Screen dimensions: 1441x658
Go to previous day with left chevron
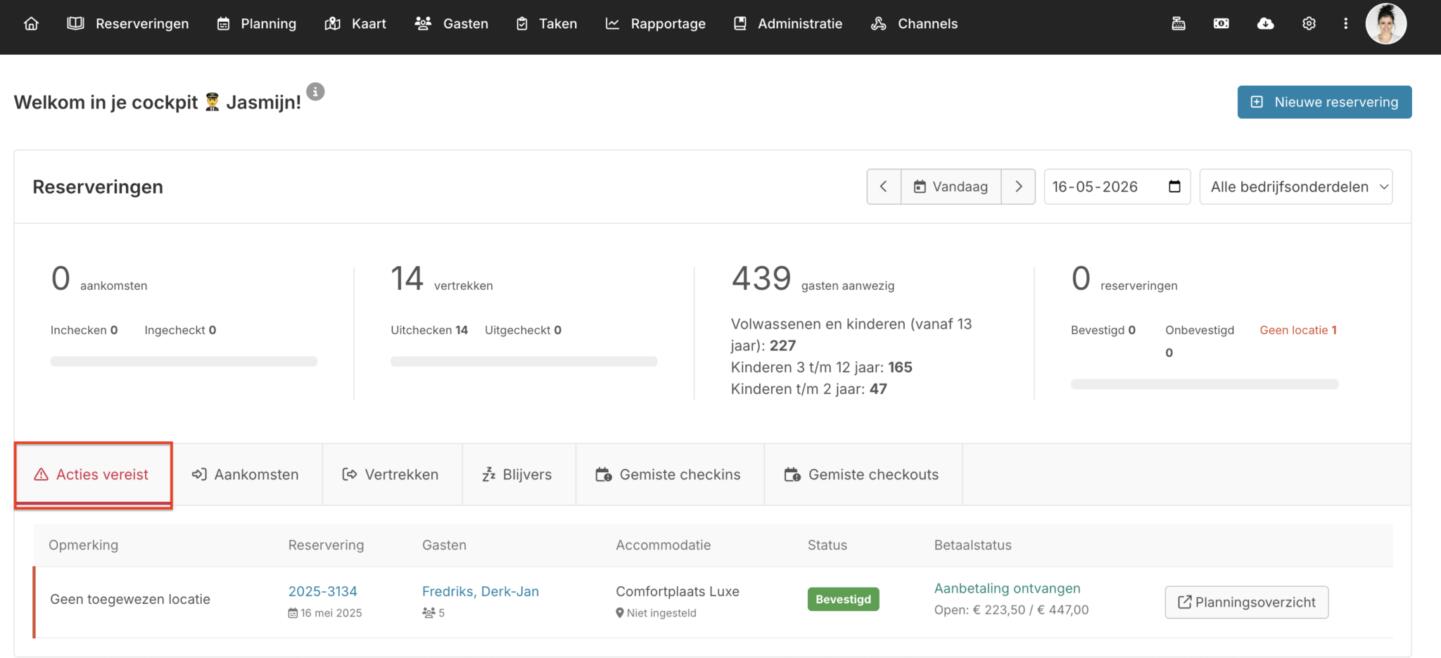pos(883,187)
